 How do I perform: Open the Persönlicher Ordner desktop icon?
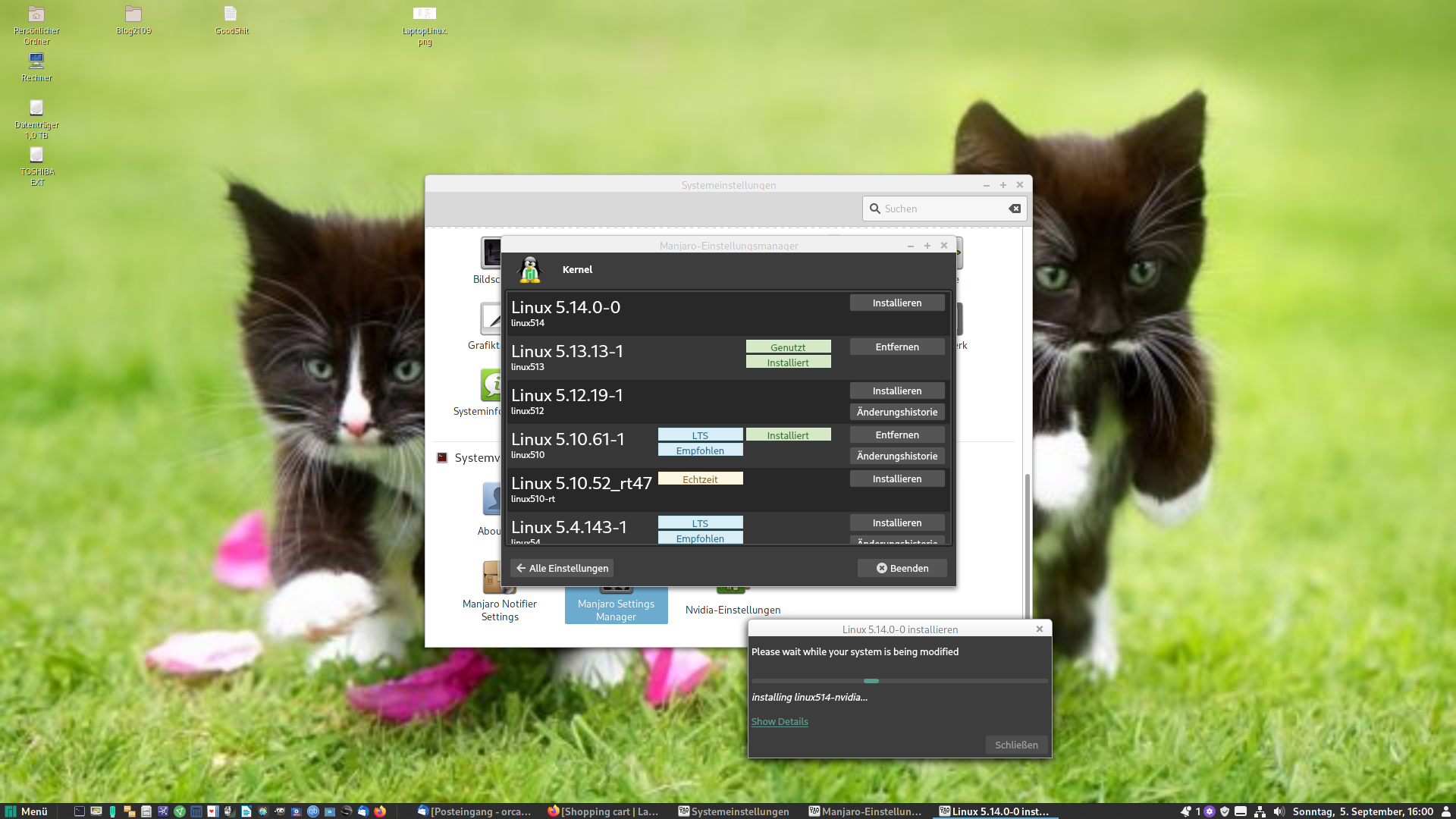[x=36, y=25]
